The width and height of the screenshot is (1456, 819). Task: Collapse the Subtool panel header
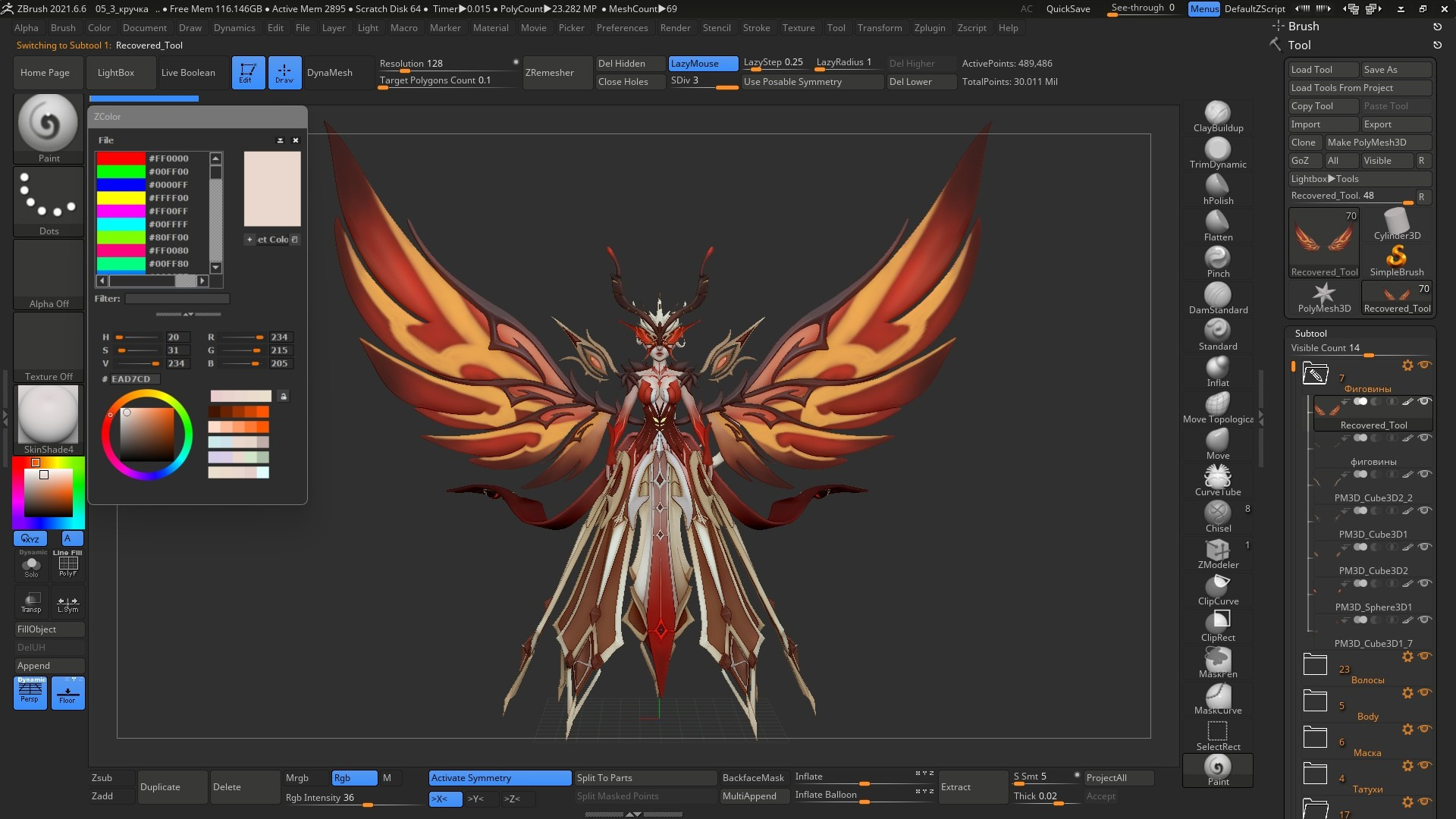[x=1310, y=333]
